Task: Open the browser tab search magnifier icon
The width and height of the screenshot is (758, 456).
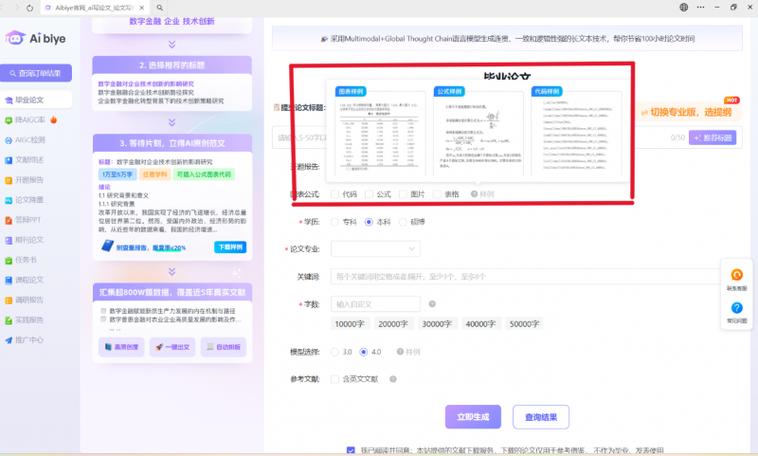Action: click(x=160, y=8)
